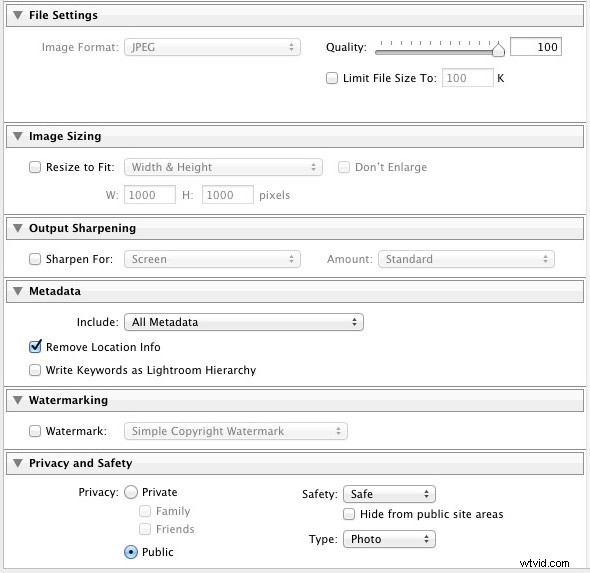Open the Width & Height dropdown
Image resolution: width=590 pixels, height=573 pixels.
tap(223, 167)
